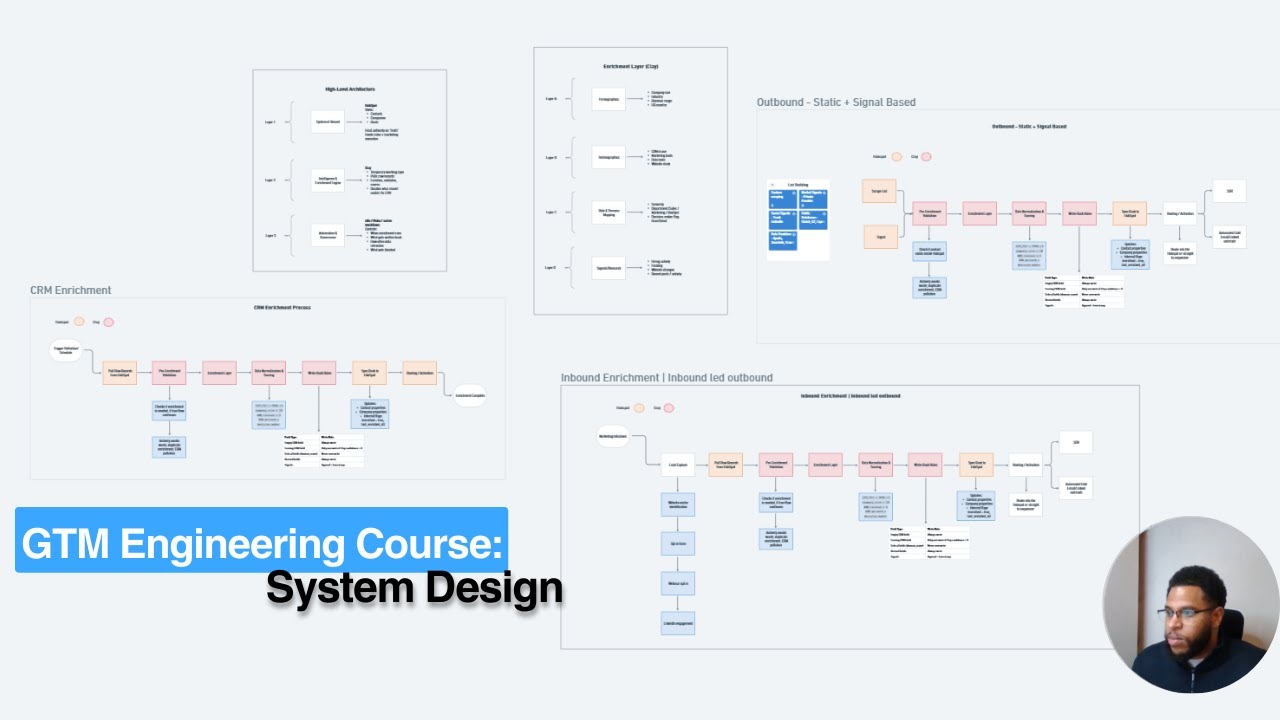Viewport: 1280px width, 720px height.
Task: Select the Inbound Enrichment | Inbound led outbound frame title
Action: [667, 378]
